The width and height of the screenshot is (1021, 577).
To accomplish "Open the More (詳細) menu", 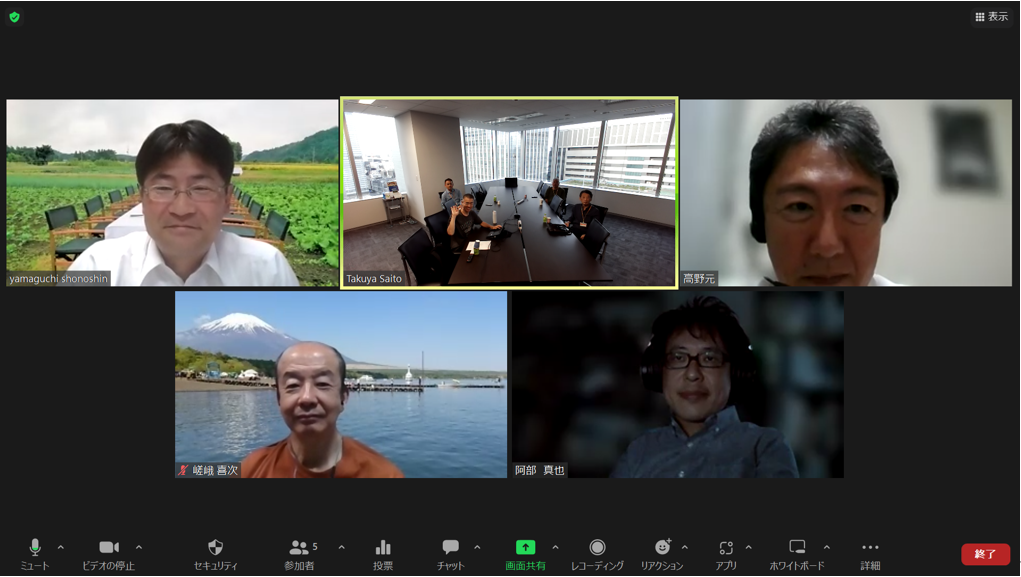I will coord(870,548).
